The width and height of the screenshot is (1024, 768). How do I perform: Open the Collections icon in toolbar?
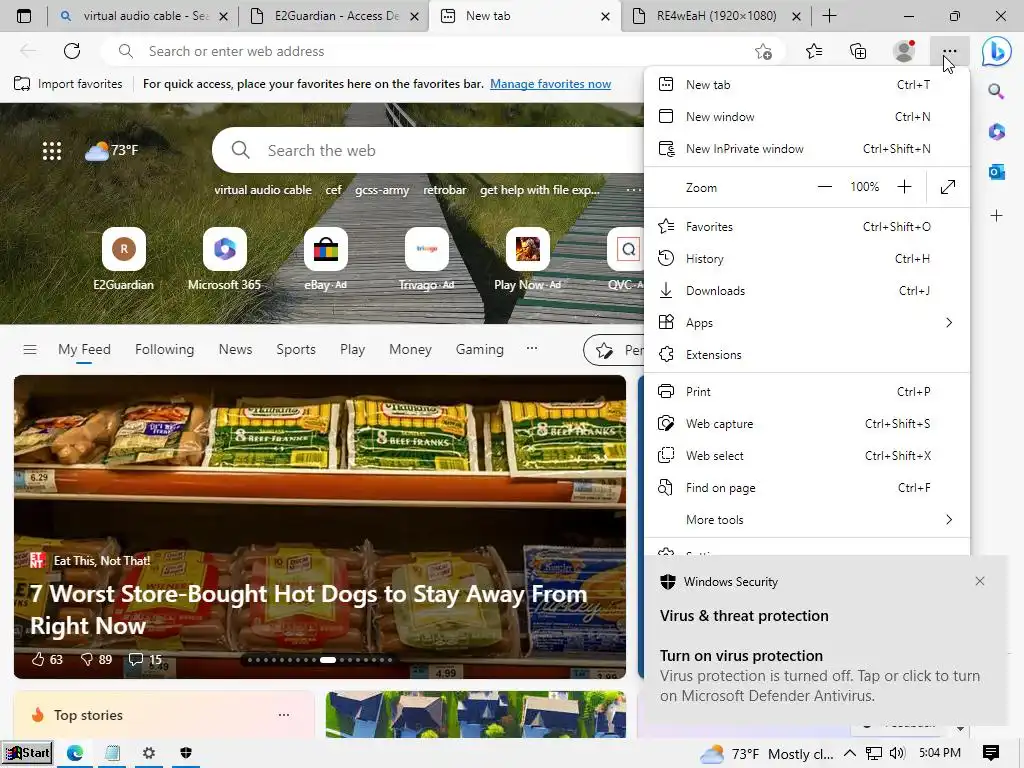(x=858, y=51)
